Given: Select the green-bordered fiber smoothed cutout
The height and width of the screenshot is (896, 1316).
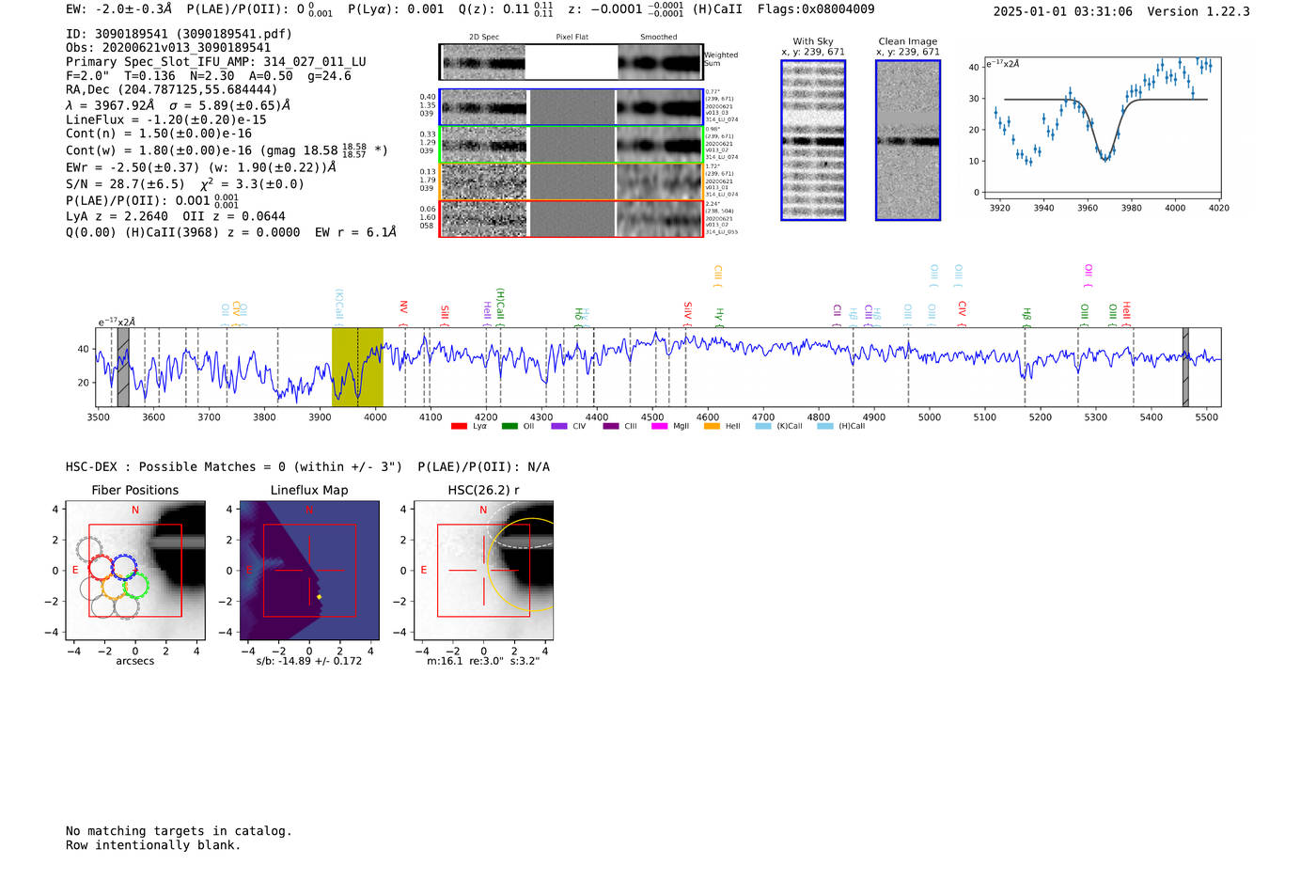Looking at the screenshot, I should point(659,145).
